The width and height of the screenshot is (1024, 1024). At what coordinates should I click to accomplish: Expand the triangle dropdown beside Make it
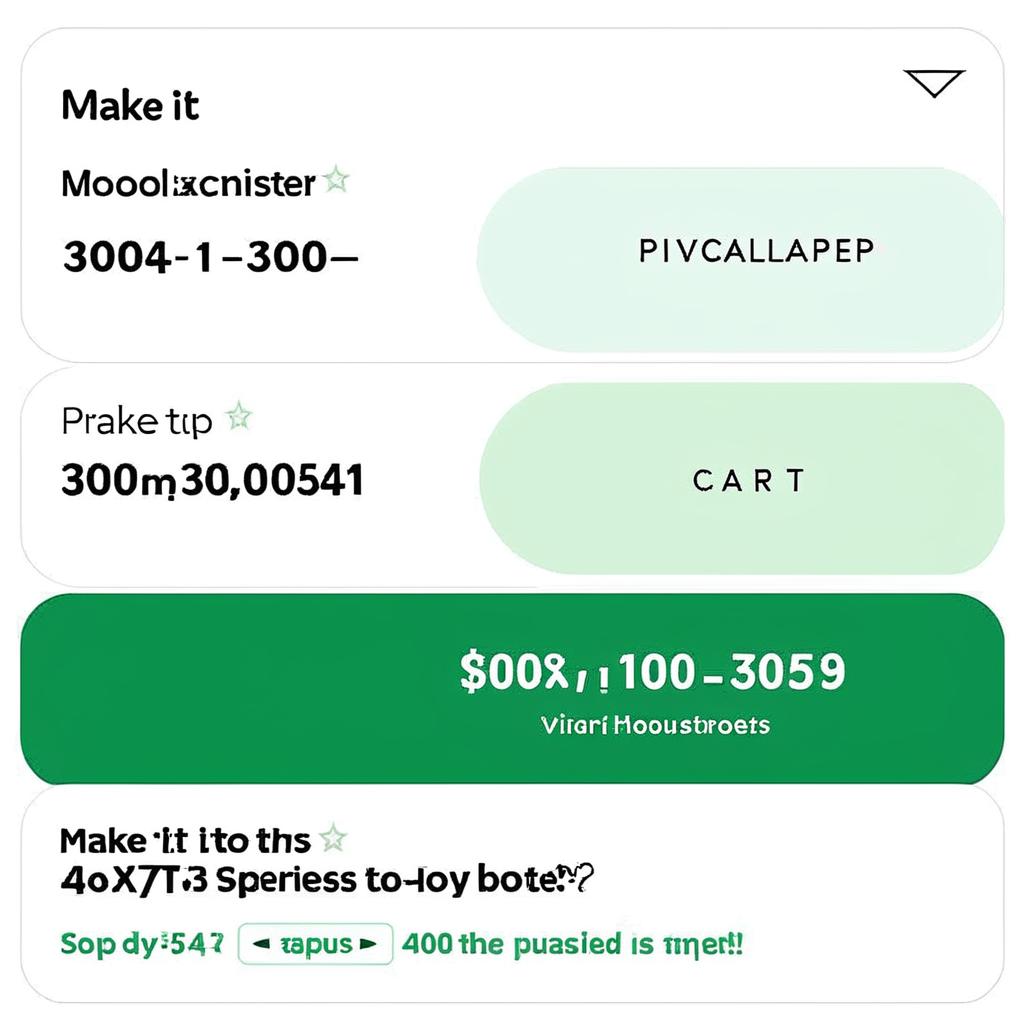tap(934, 83)
